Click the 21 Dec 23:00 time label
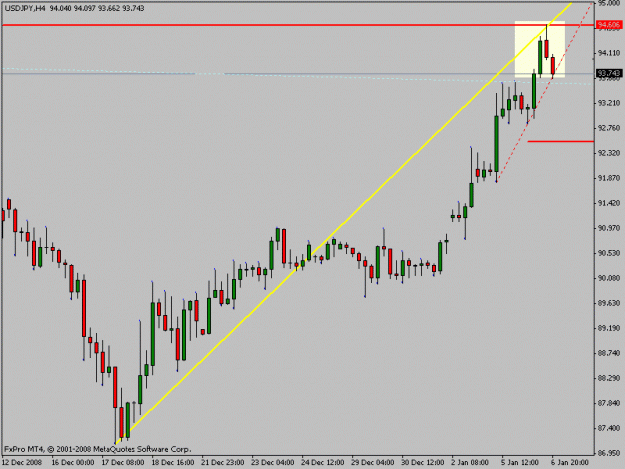 click(x=223, y=462)
